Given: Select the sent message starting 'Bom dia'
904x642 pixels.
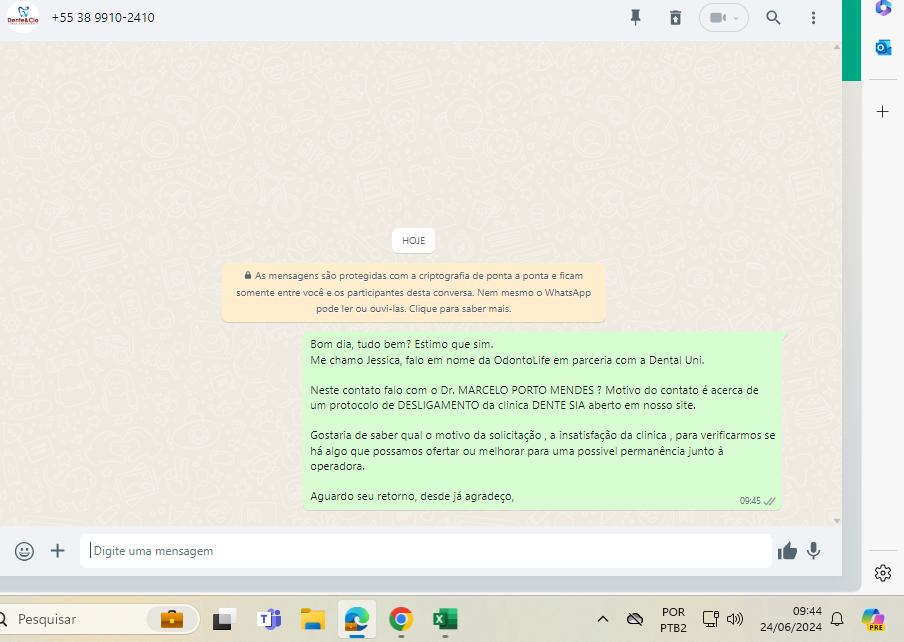Looking at the screenshot, I should [x=542, y=421].
